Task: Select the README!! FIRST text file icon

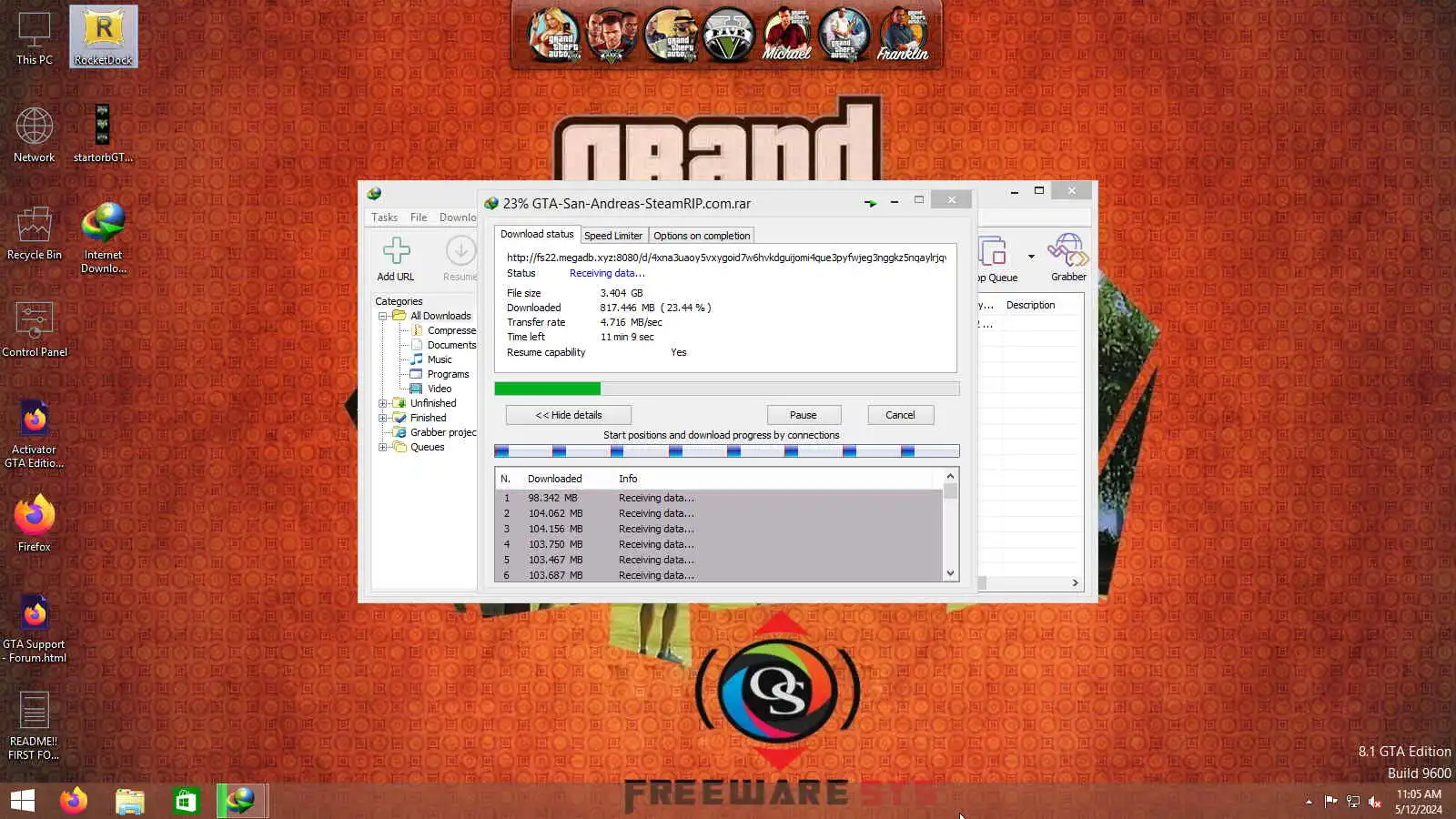Action: [35, 725]
